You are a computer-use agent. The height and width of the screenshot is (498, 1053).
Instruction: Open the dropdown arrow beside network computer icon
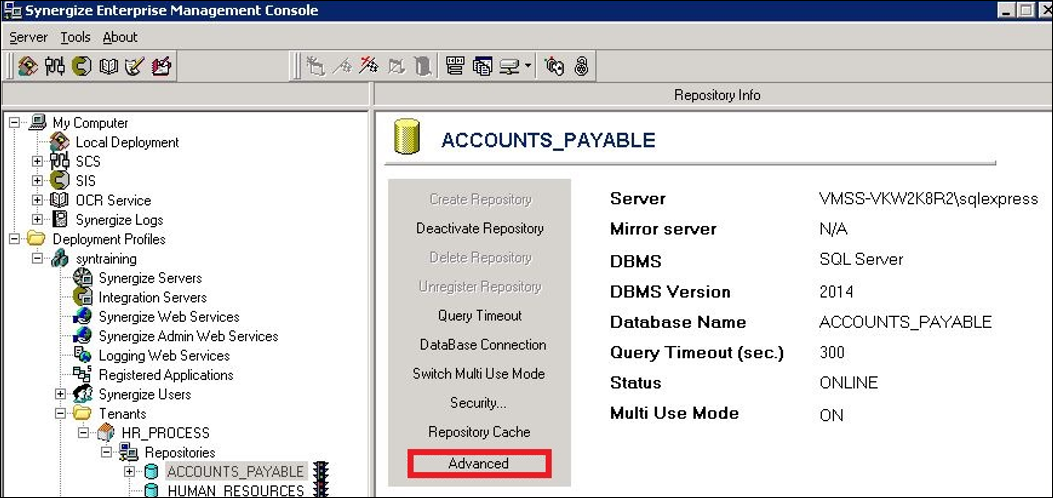[x=528, y=66]
